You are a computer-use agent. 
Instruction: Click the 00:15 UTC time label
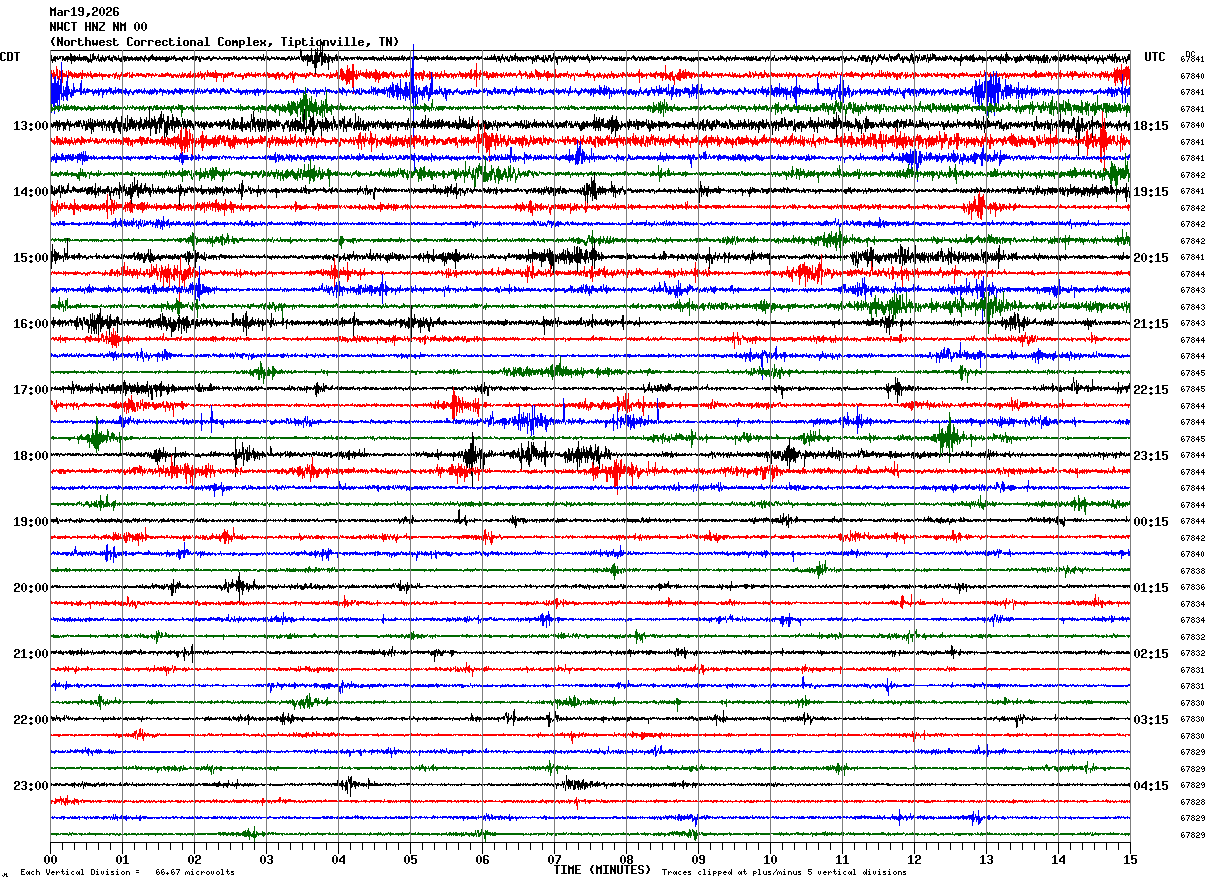(x=1151, y=522)
